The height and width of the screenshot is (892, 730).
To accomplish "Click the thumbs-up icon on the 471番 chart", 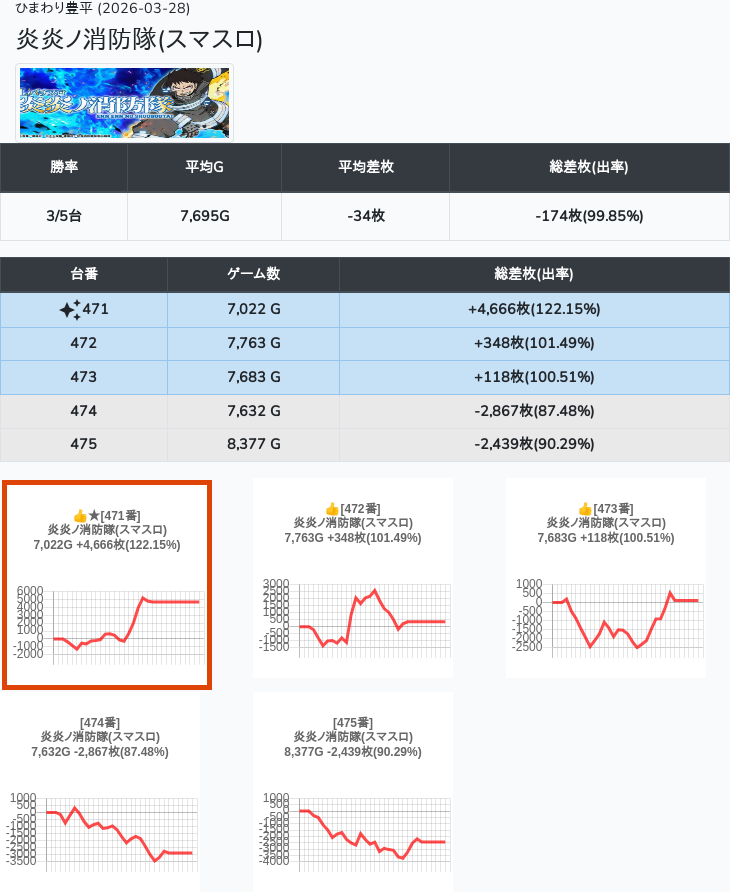I will [80, 515].
